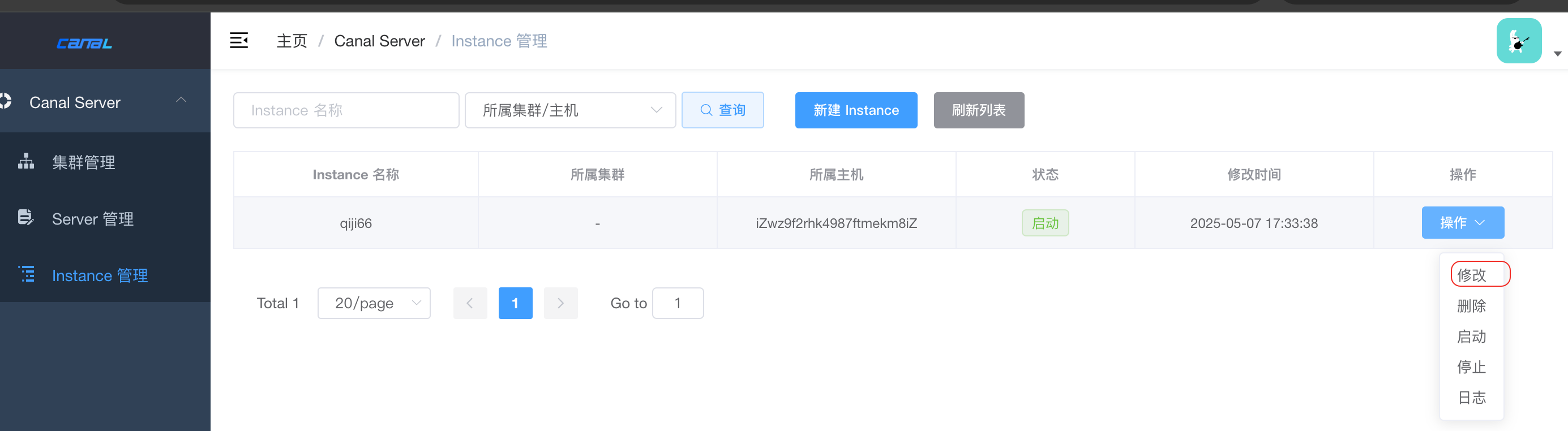This screenshot has width=1568, height=431.
Task: Choose 修改 from the operations menu
Action: coord(1472,275)
